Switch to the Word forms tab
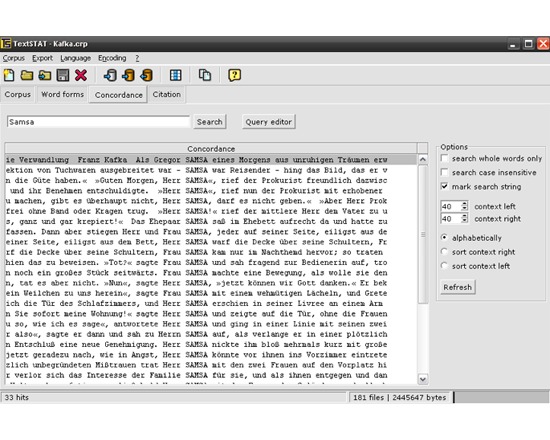 [x=62, y=94]
